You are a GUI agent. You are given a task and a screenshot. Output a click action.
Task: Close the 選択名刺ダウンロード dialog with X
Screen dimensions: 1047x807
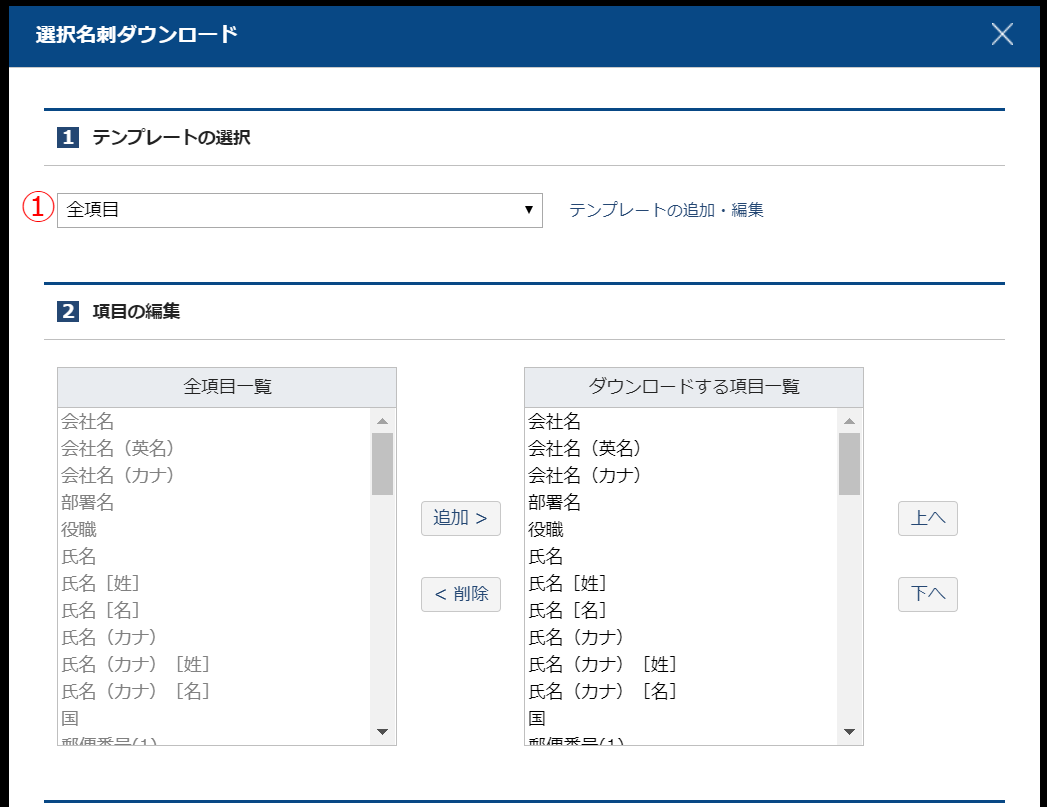[1002, 35]
